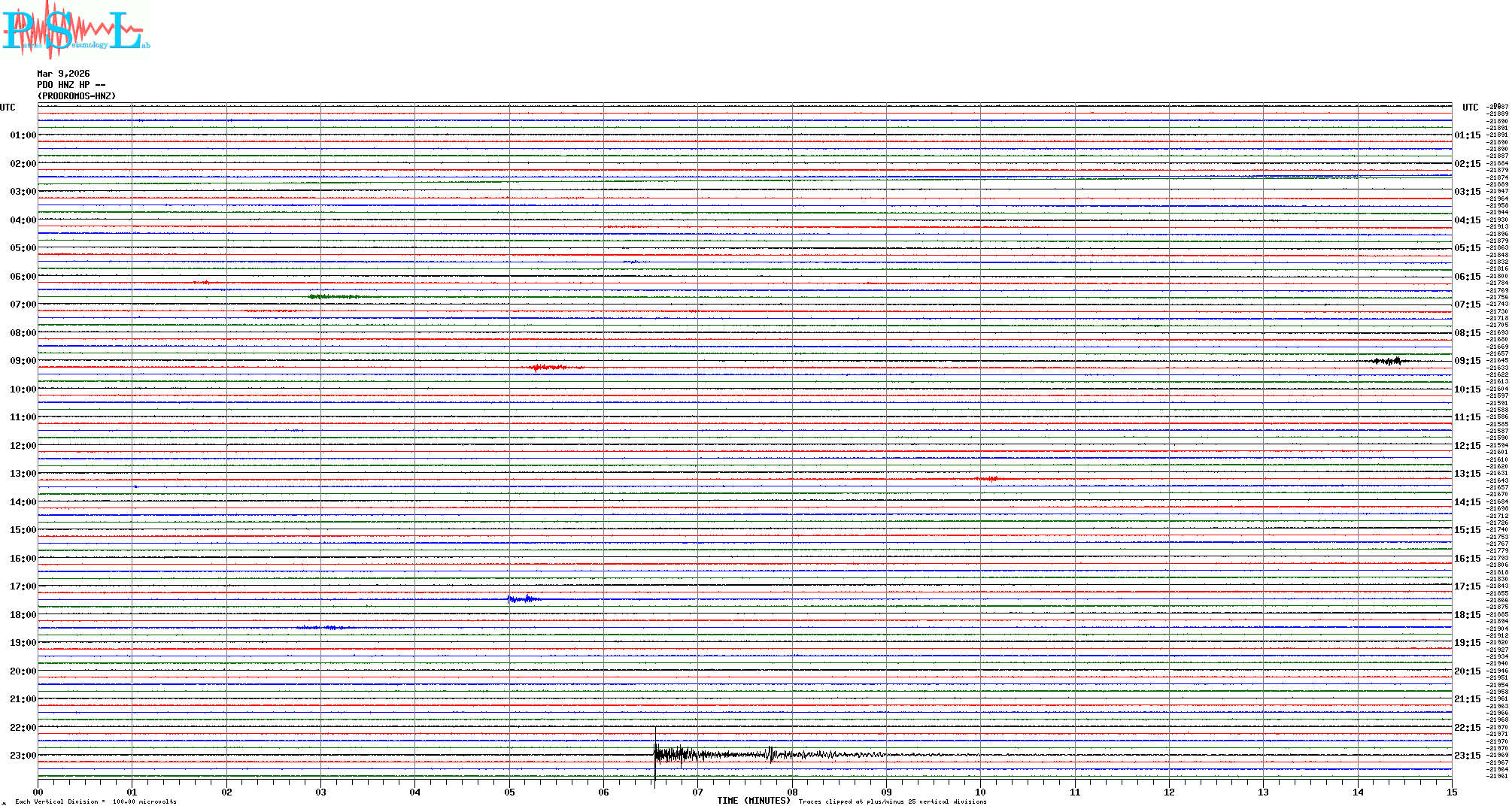Click the right 04:15 time label
The width and height of the screenshot is (1512, 812).
pos(1467,220)
